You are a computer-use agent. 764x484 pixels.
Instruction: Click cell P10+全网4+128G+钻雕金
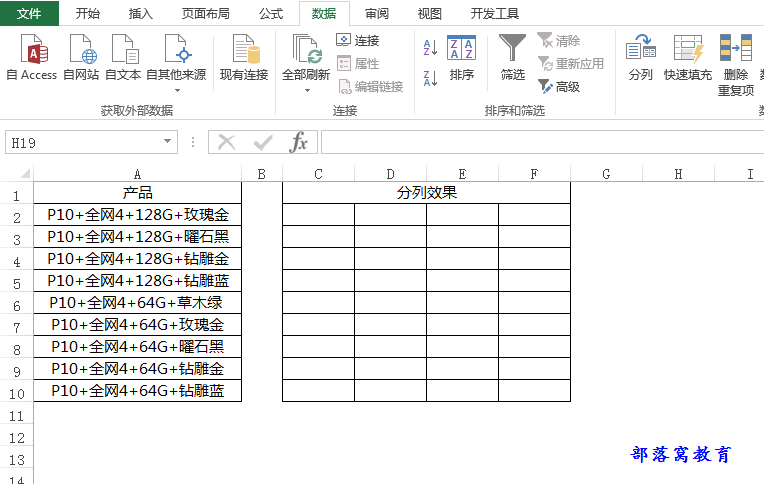click(137, 259)
